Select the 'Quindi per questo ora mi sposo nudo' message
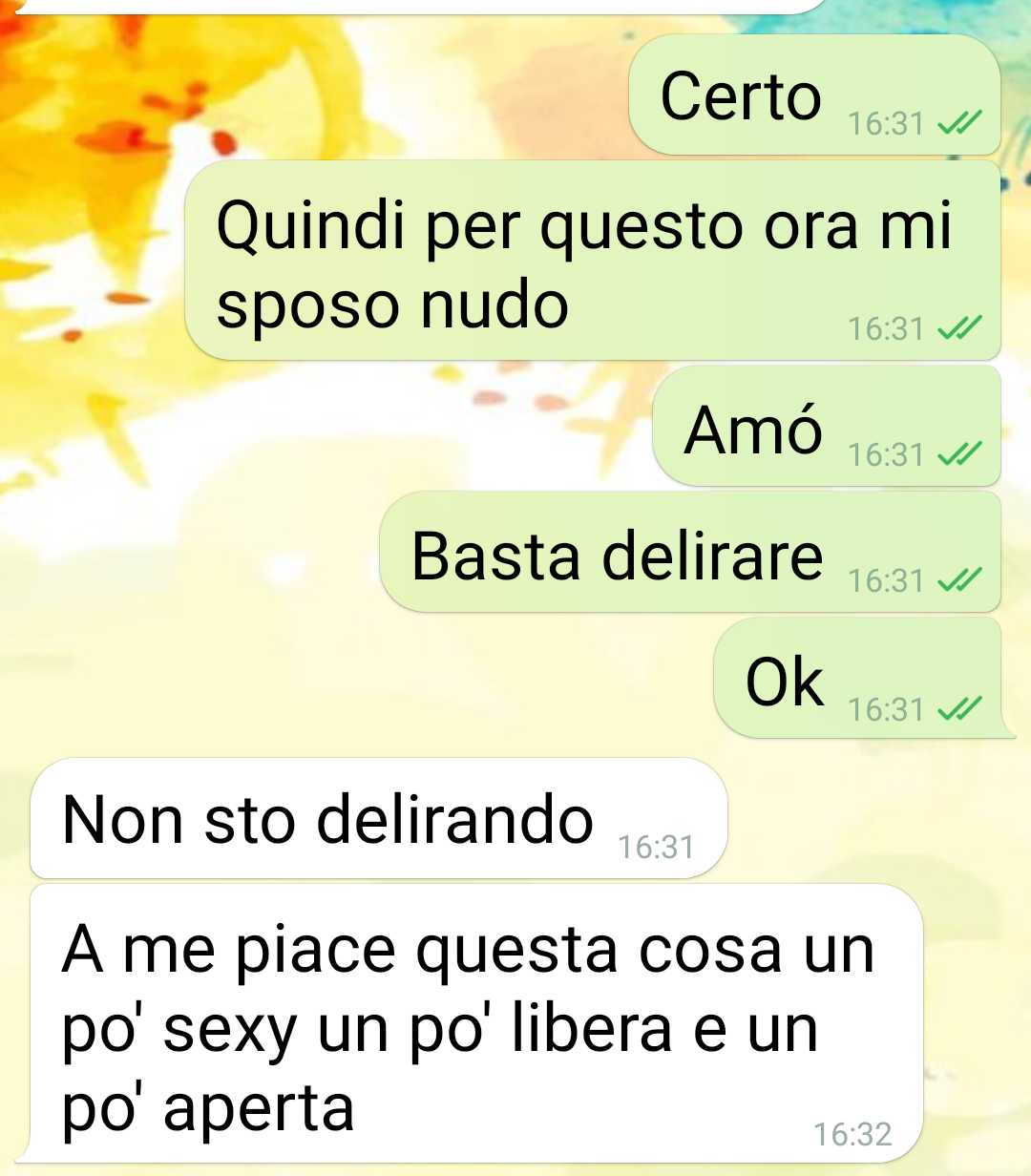1031x1176 pixels. [593, 261]
